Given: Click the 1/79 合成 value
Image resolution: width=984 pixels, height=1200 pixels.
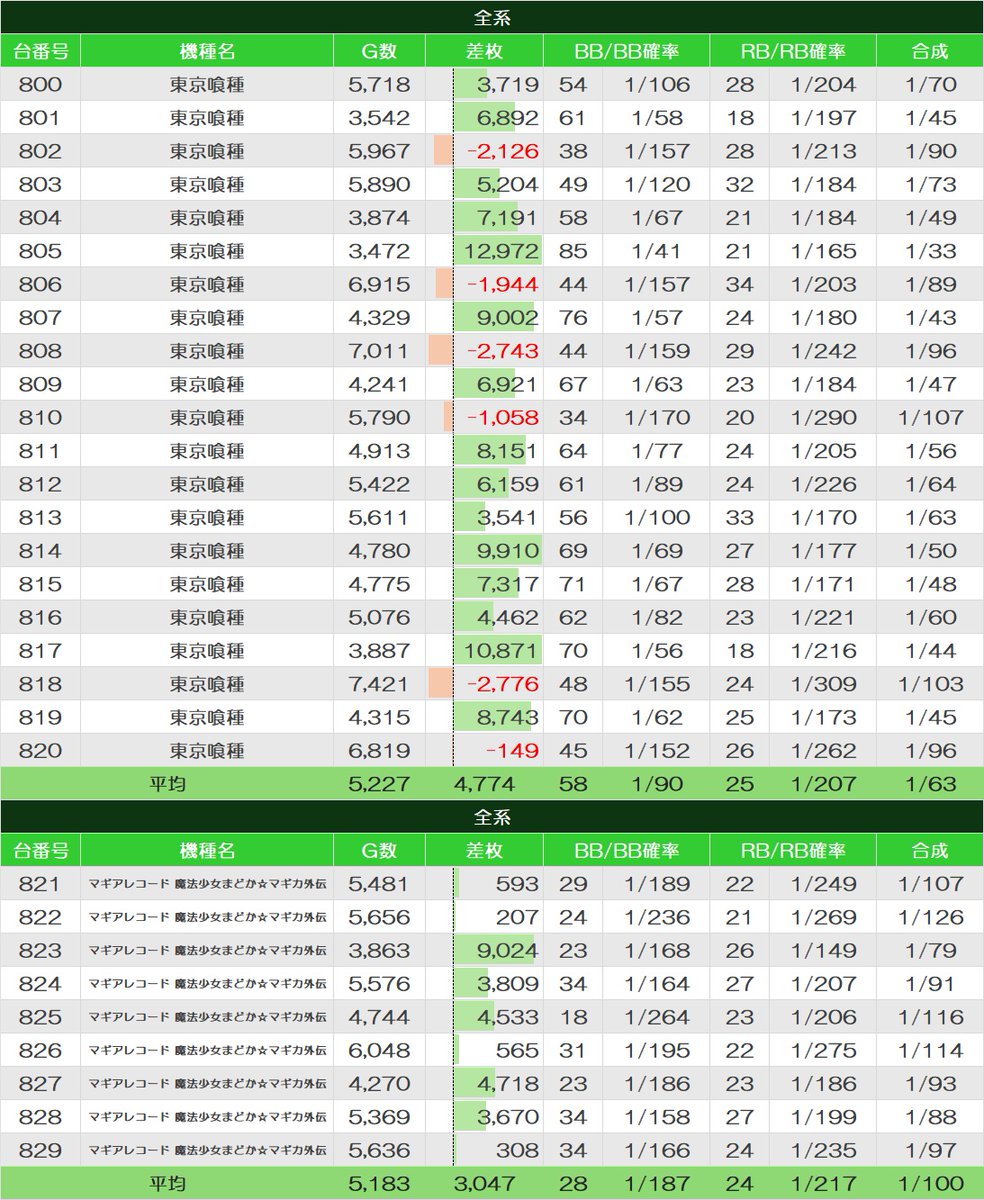Looking at the screenshot, I should [930, 951].
